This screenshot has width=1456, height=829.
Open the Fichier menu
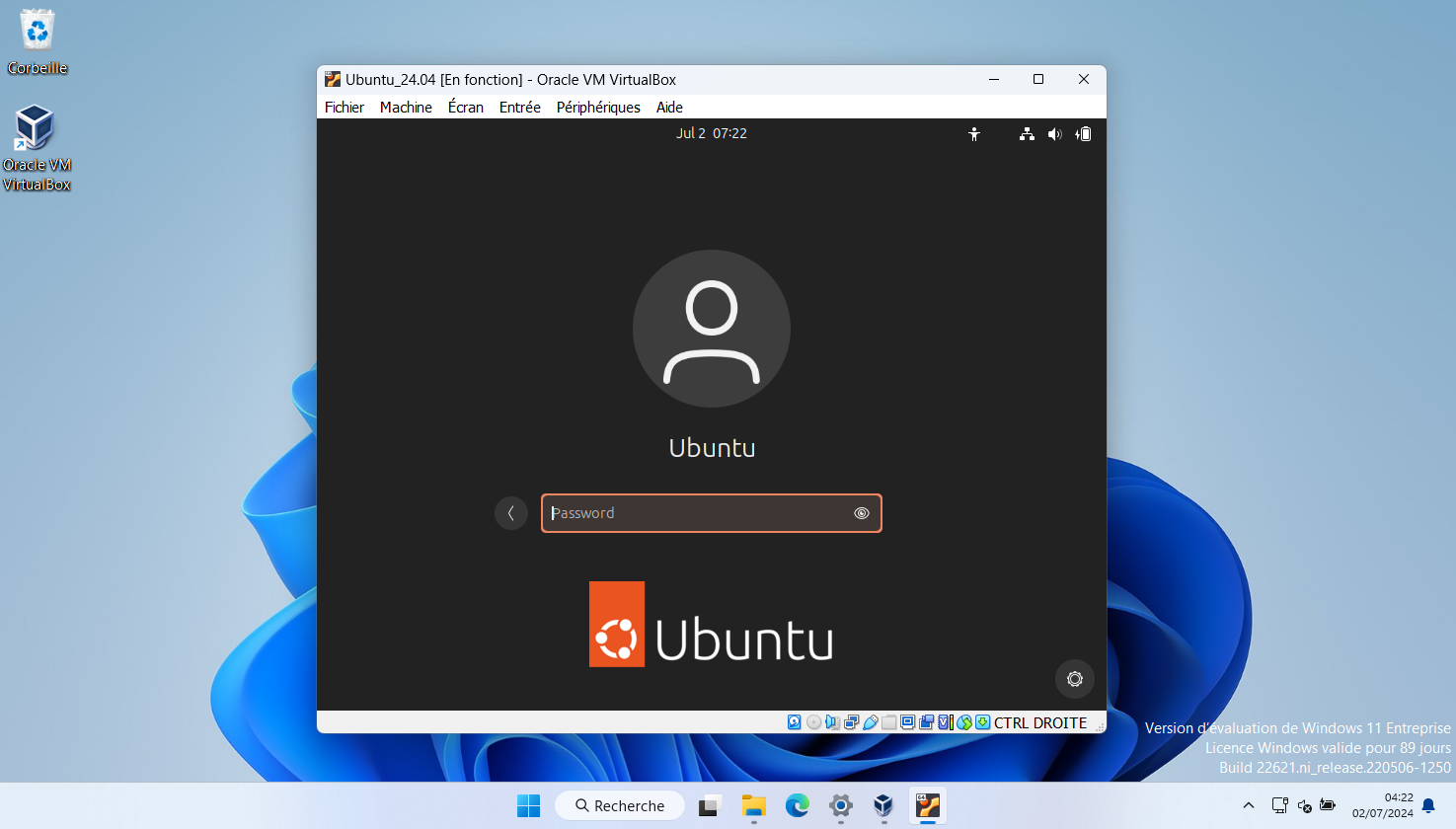tap(345, 108)
